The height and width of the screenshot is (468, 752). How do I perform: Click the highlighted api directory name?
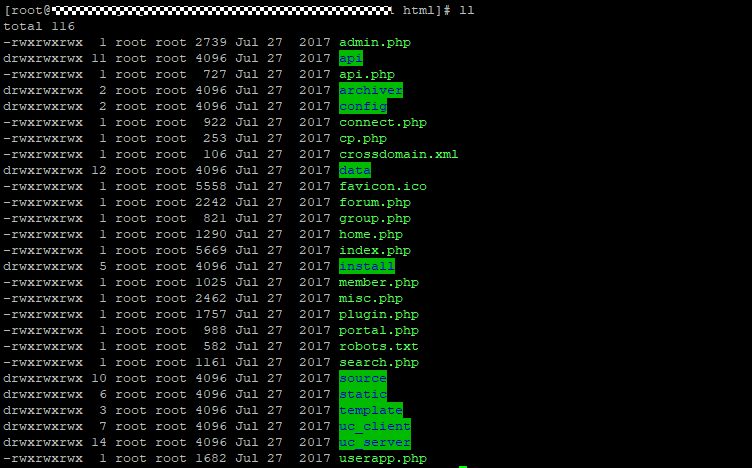click(351, 58)
